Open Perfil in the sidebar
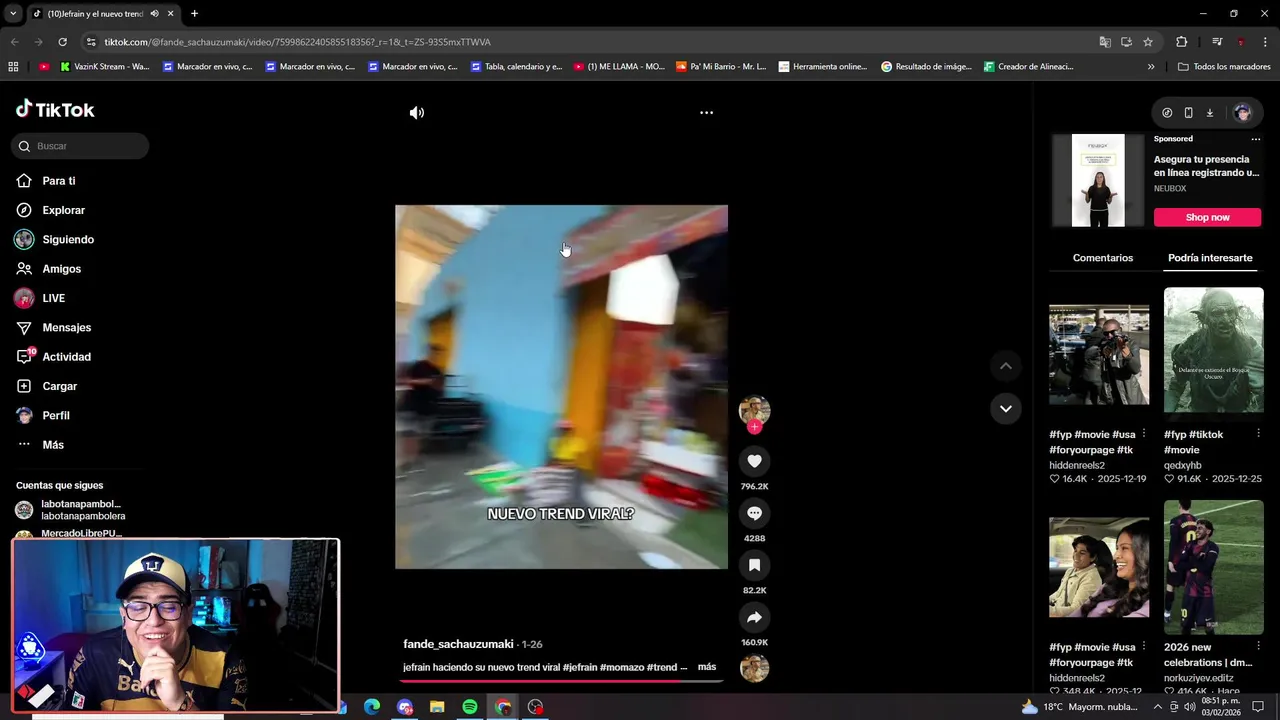1280x720 pixels. pos(43,415)
